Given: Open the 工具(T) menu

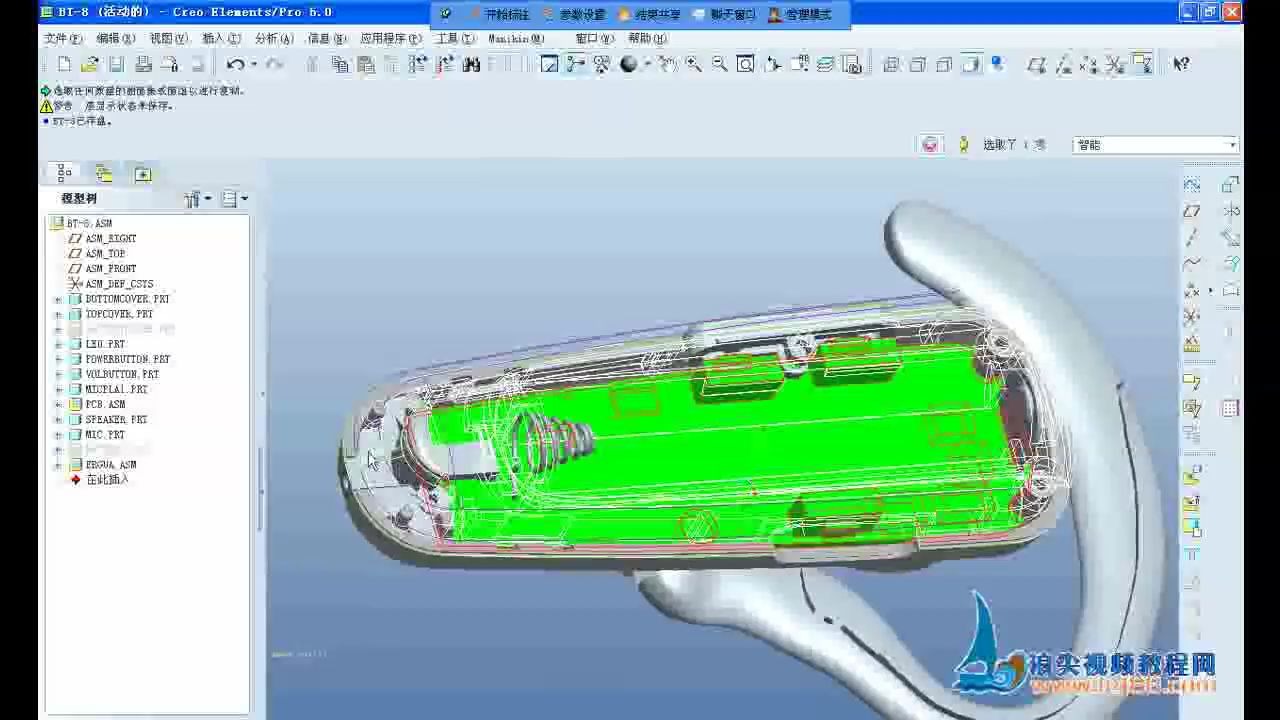Looking at the screenshot, I should pos(455,38).
